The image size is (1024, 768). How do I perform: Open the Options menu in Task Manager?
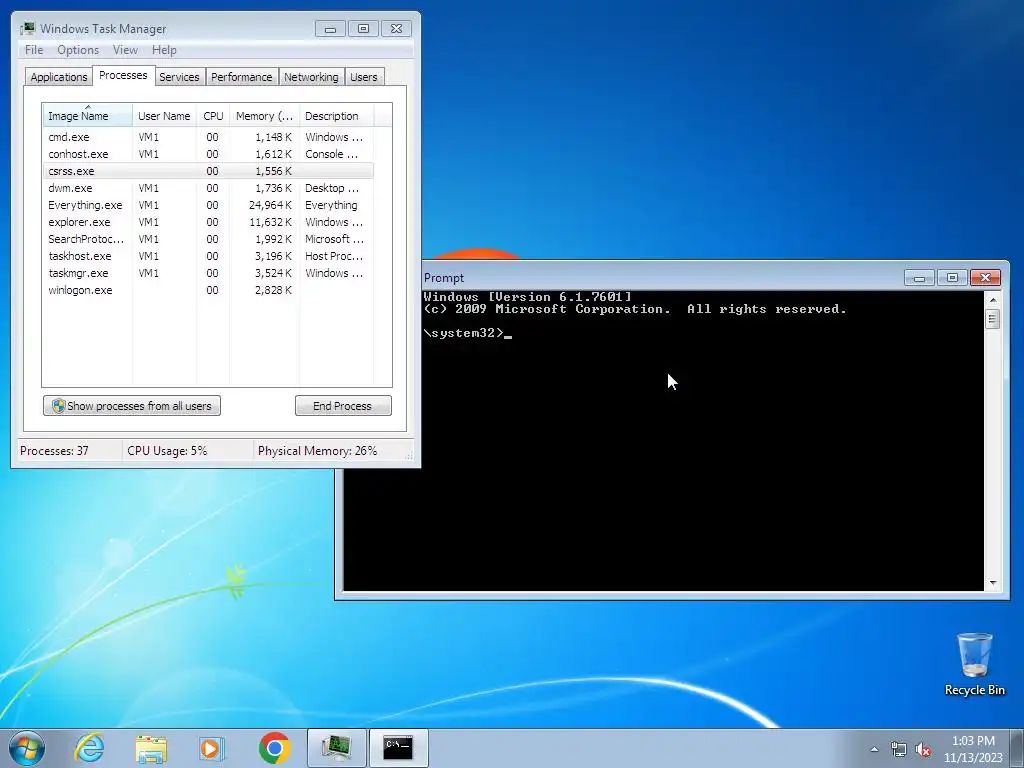point(78,50)
